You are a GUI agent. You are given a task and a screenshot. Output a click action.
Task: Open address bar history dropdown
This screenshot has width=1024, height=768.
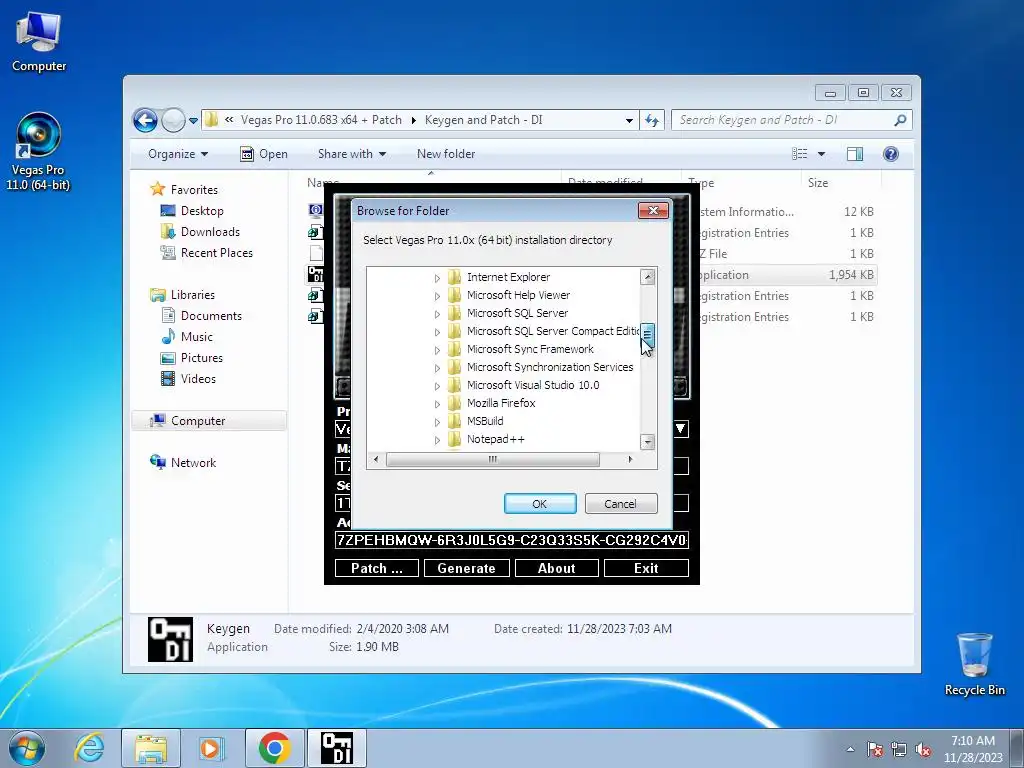pyautogui.click(x=629, y=121)
